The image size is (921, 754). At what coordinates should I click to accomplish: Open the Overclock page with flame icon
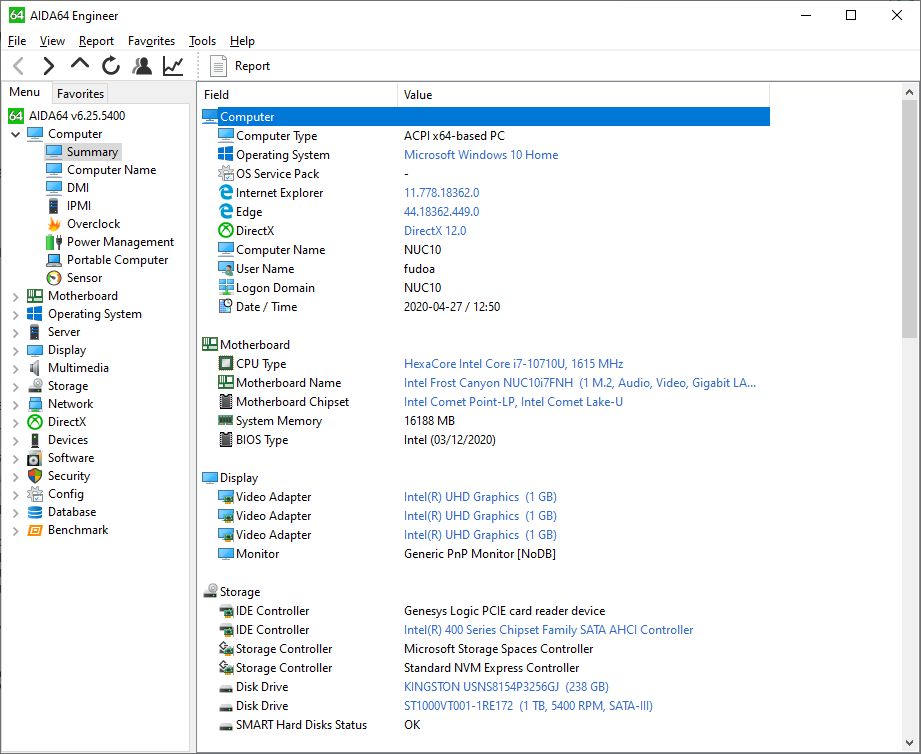[93, 224]
